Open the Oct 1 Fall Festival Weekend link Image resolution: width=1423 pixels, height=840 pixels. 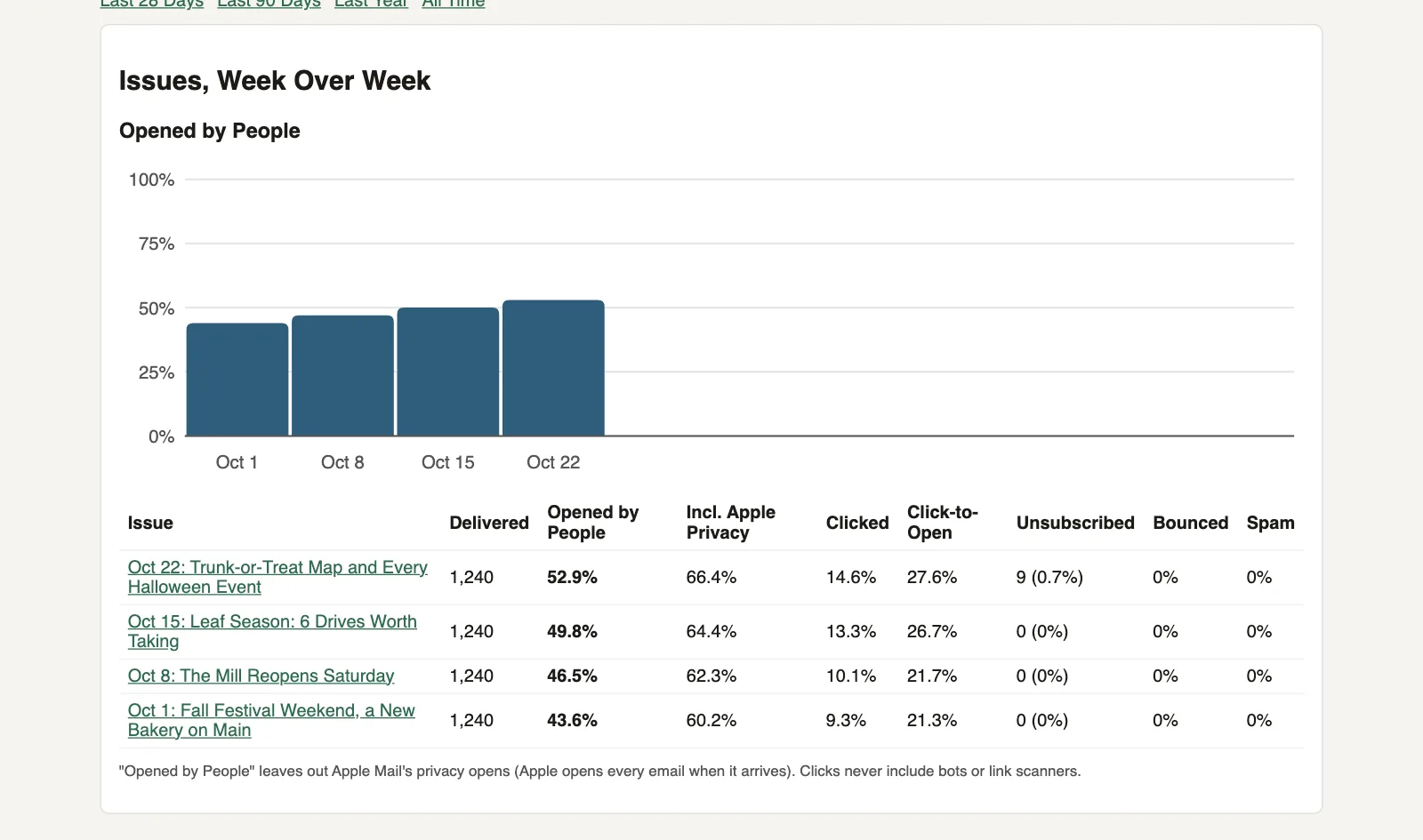(271, 720)
